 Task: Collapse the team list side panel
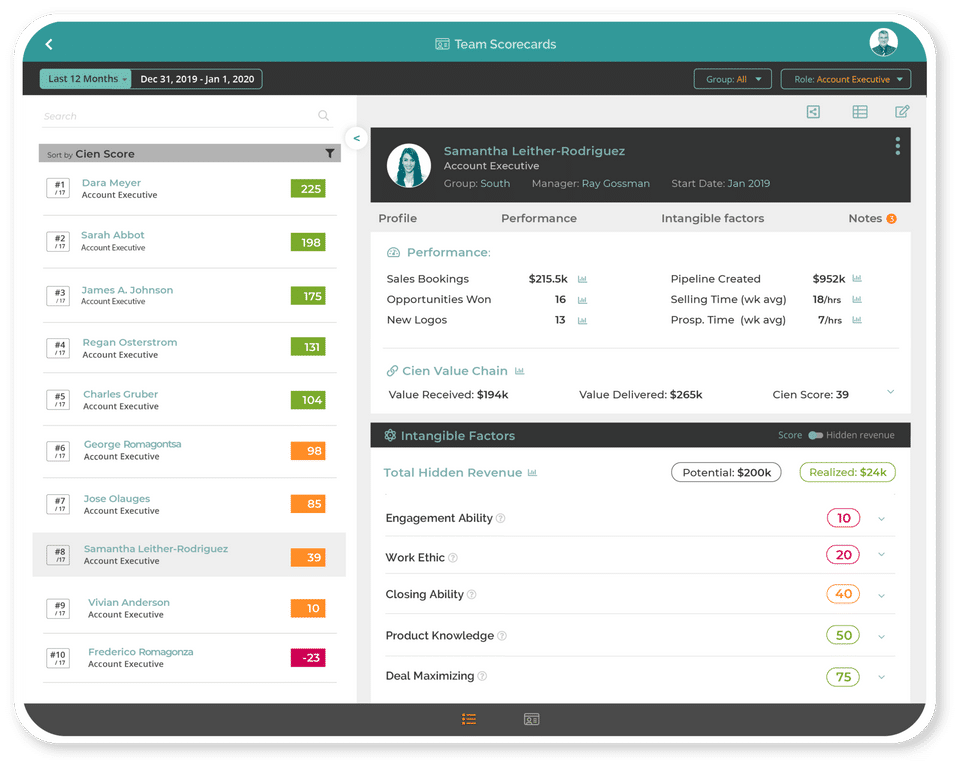pyautogui.click(x=356, y=138)
